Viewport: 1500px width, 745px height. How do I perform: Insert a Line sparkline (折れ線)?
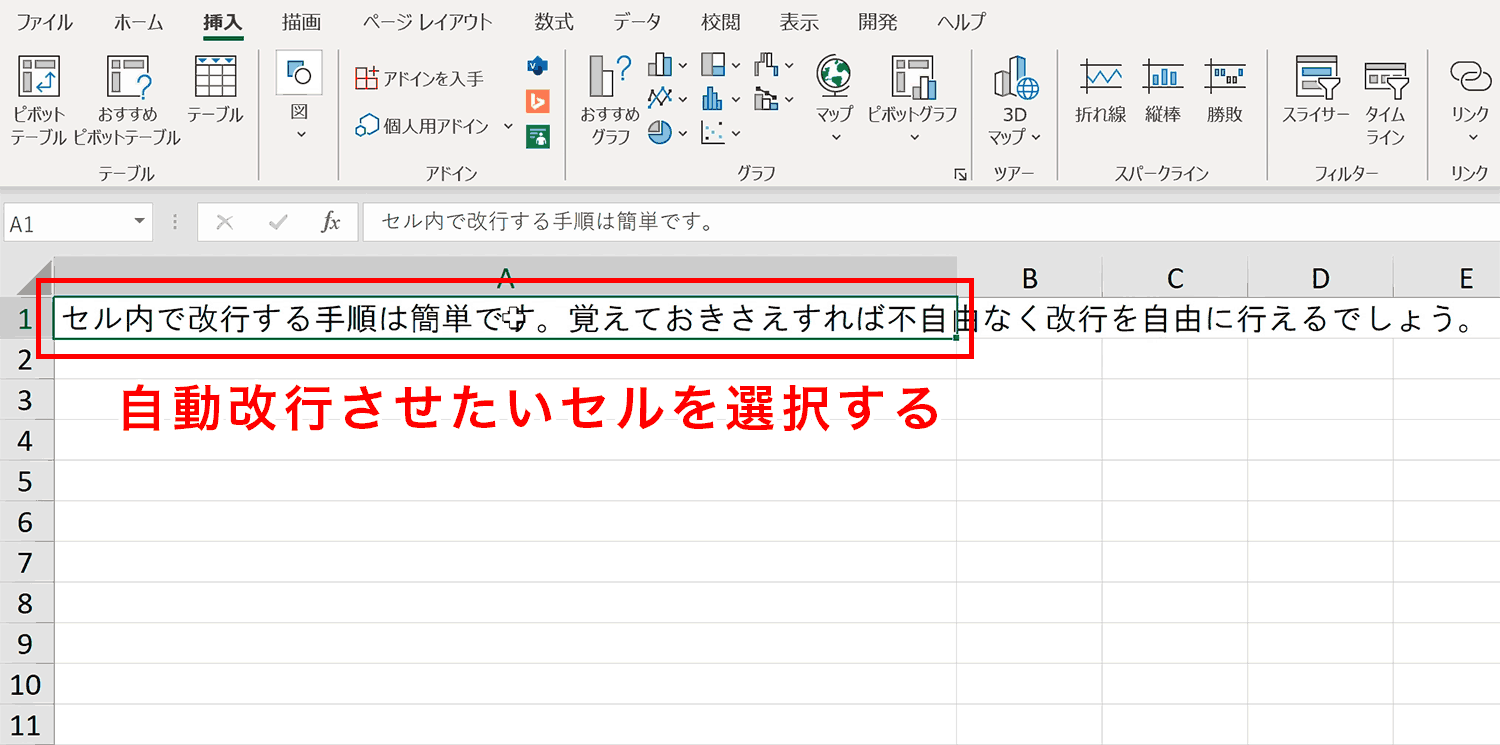(x=1101, y=90)
